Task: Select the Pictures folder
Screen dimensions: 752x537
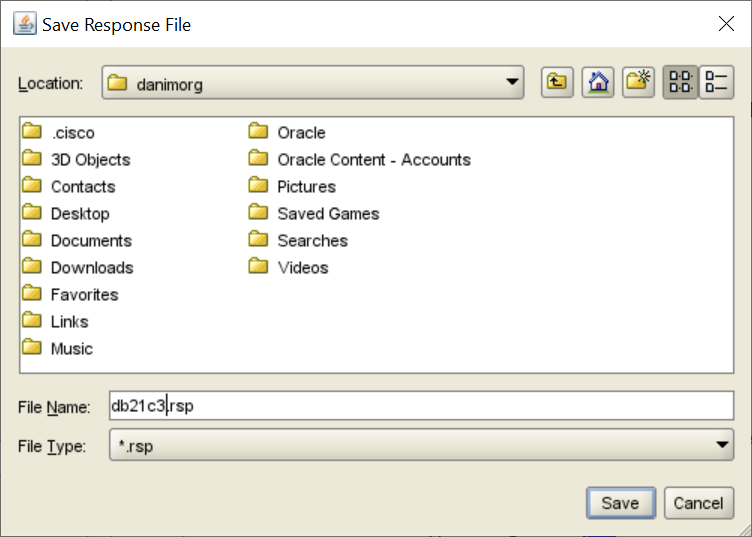Action: click(x=306, y=187)
